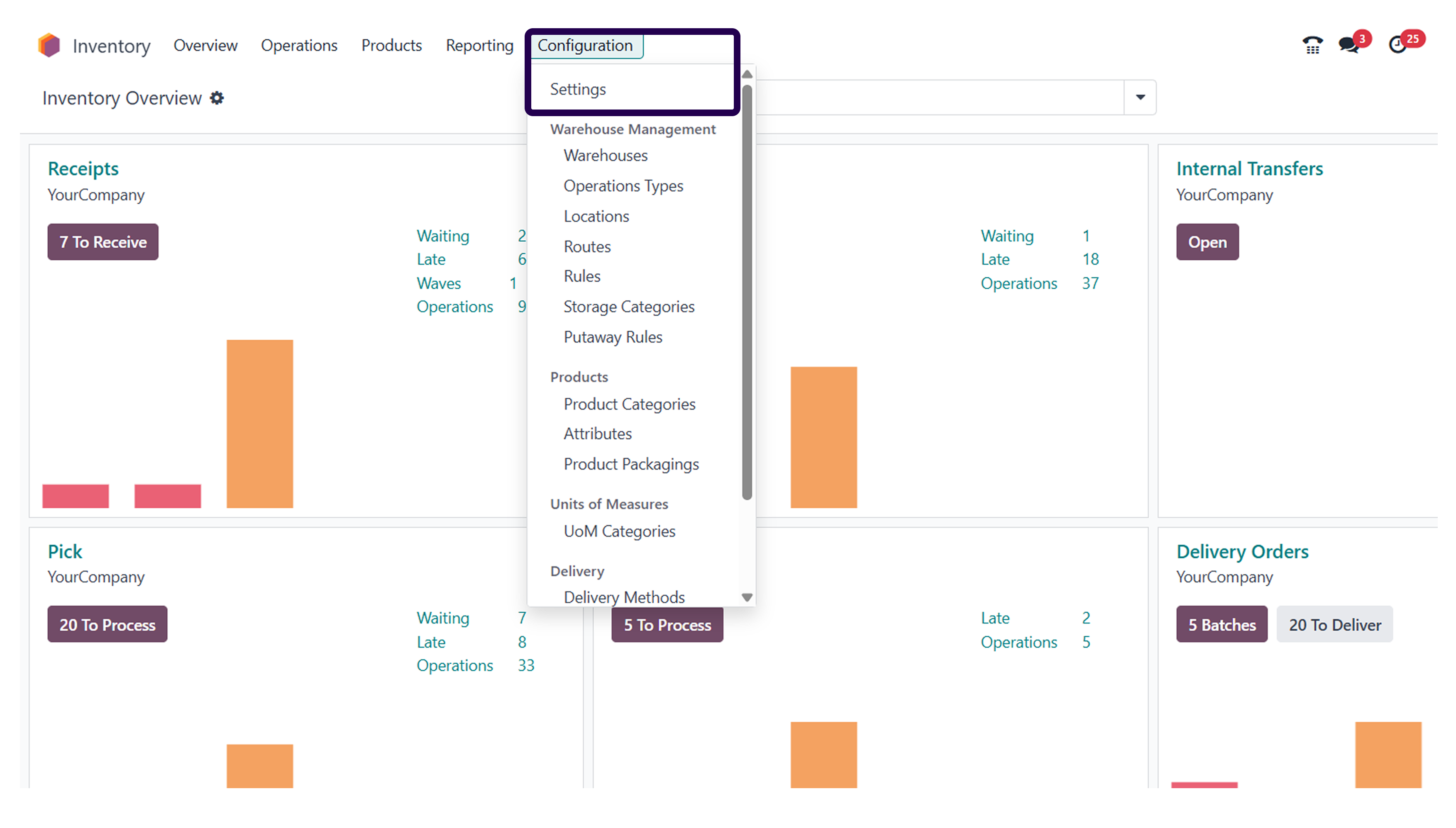Click the Odoo Inventory app logo icon
The width and height of the screenshot is (1456, 828).
click(x=49, y=46)
